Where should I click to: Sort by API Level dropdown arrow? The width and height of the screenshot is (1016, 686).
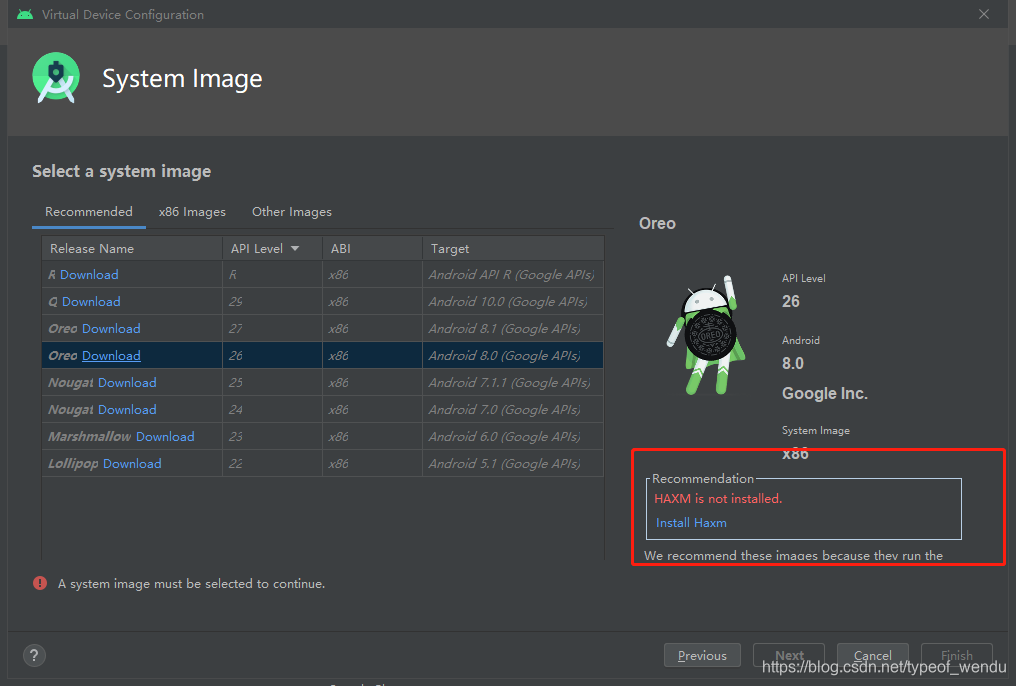point(295,249)
